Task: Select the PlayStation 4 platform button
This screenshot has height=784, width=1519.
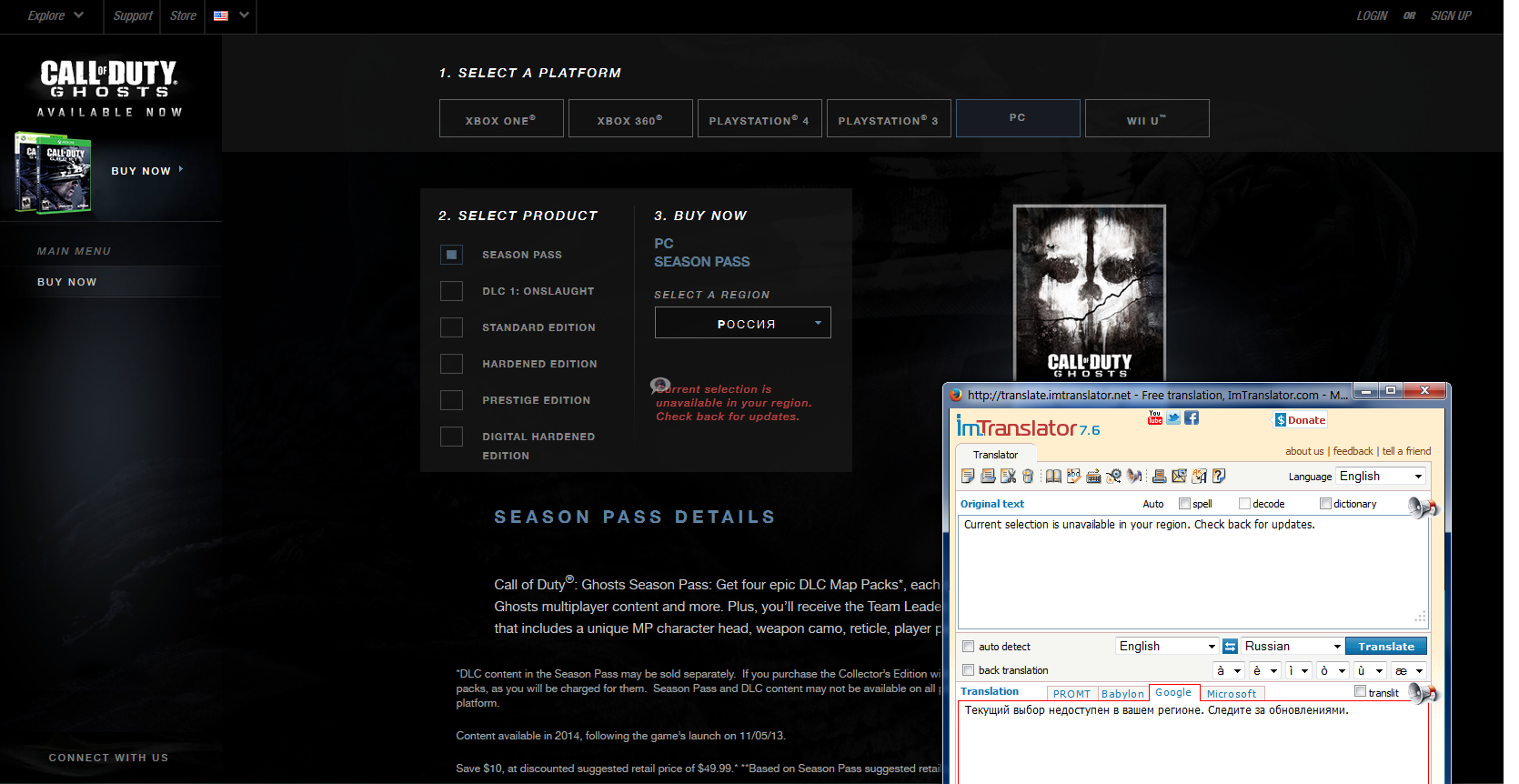Action: [759, 118]
